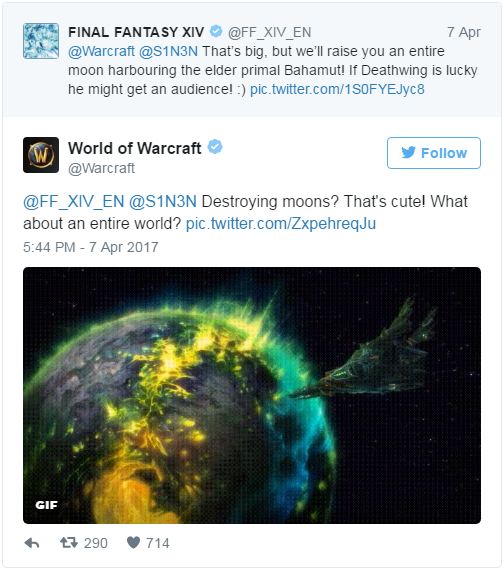
Task: Click the reply arrow icon
Action: coord(32,543)
